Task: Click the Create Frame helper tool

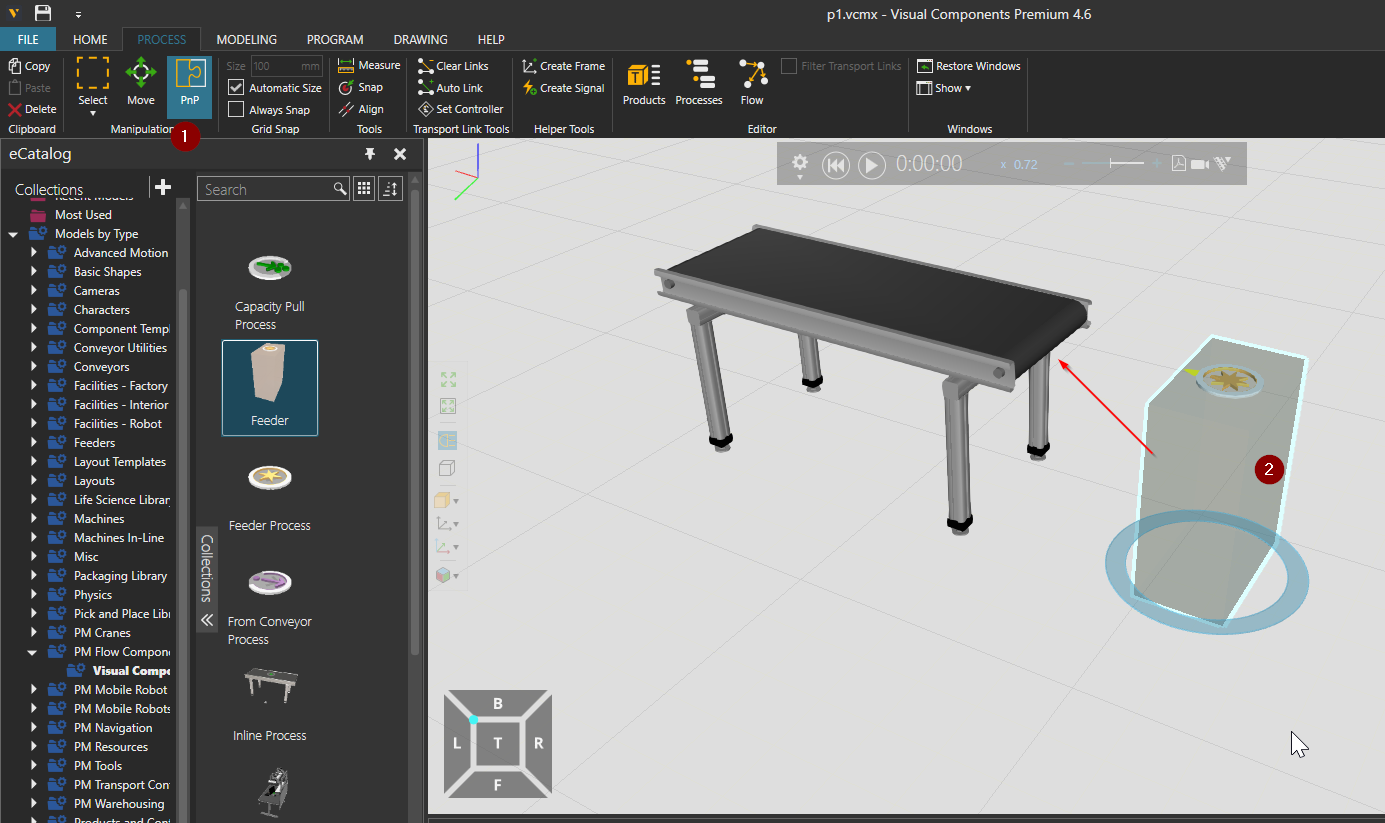Action: pyautogui.click(x=563, y=65)
